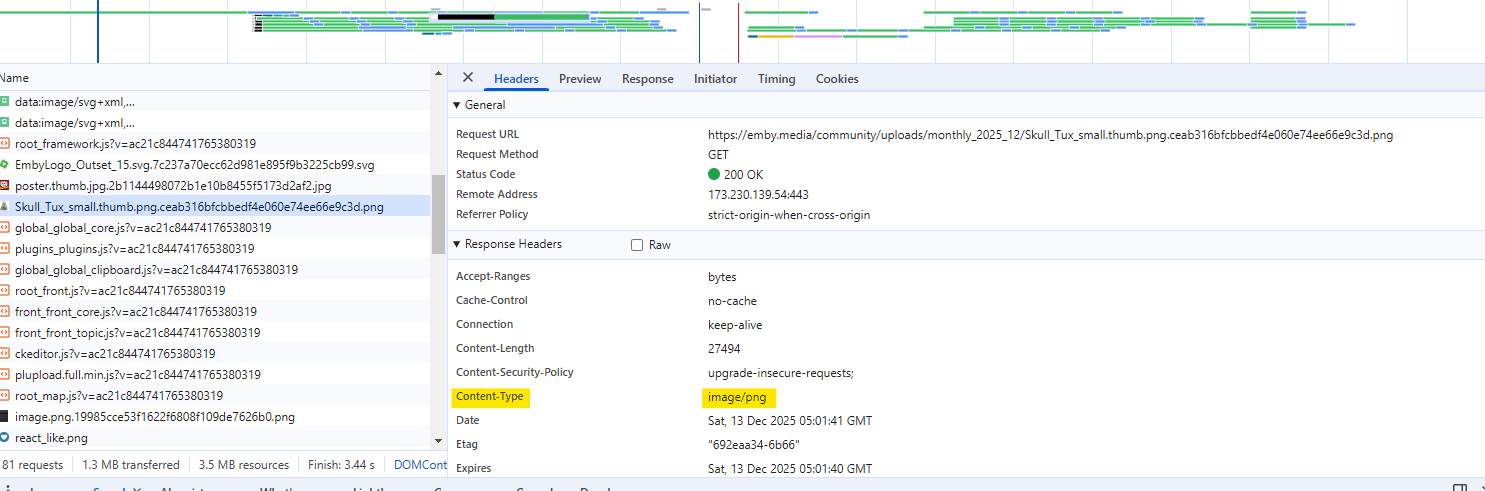Click the icon beside react_like.png
The width and height of the screenshot is (1485, 491).
point(5,438)
